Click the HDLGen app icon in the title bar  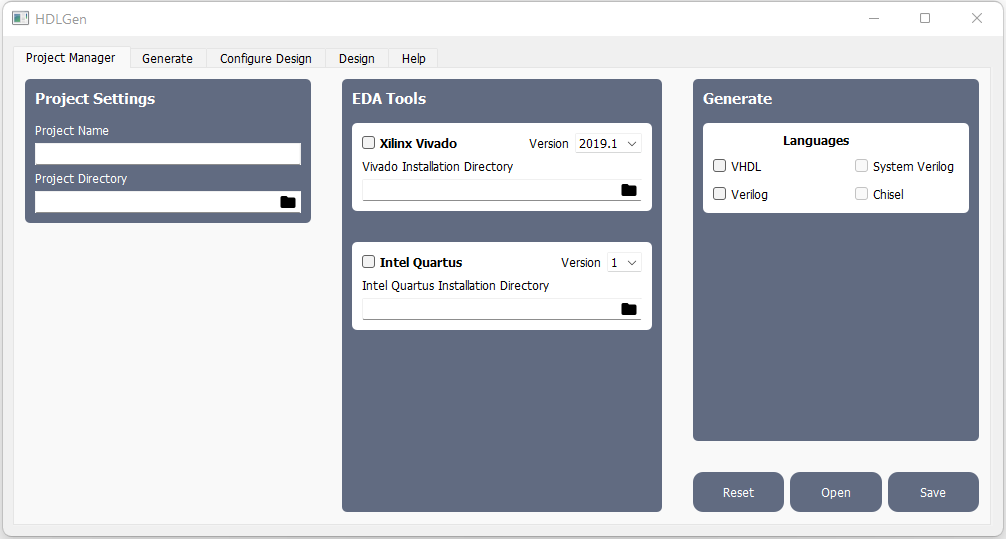click(x=21, y=19)
